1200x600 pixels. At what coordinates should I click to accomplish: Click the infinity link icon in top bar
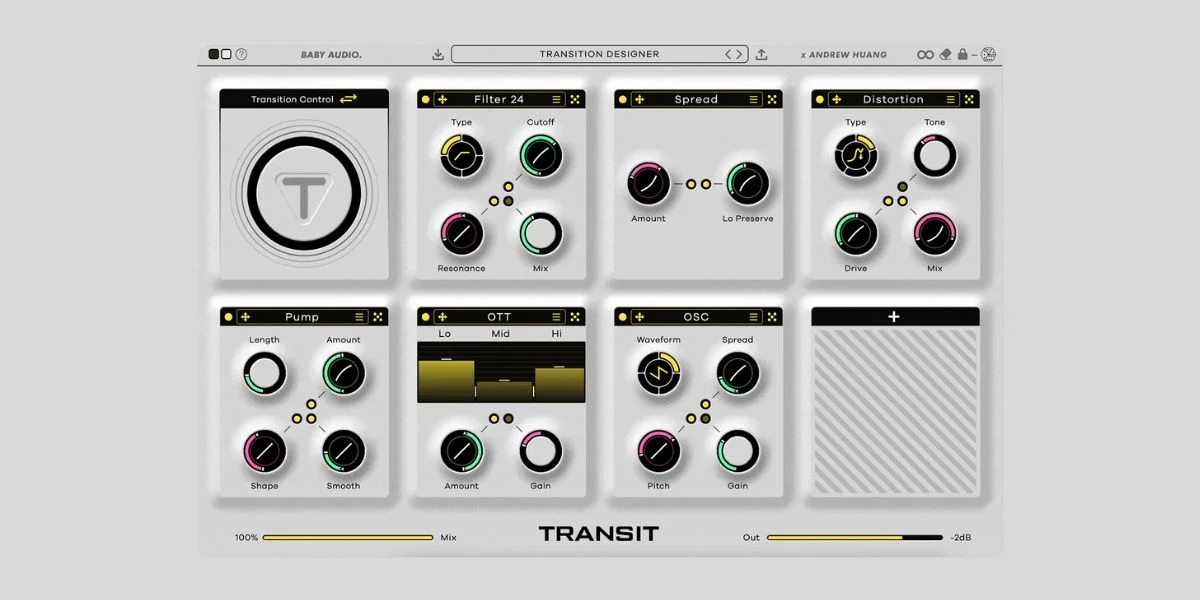(x=926, y=54)
